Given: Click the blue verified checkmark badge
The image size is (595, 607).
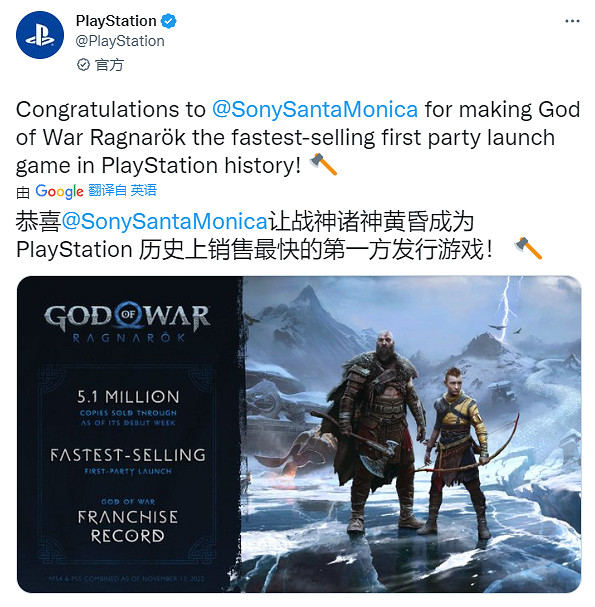Looking at the screenshot, I should point(168,21).
